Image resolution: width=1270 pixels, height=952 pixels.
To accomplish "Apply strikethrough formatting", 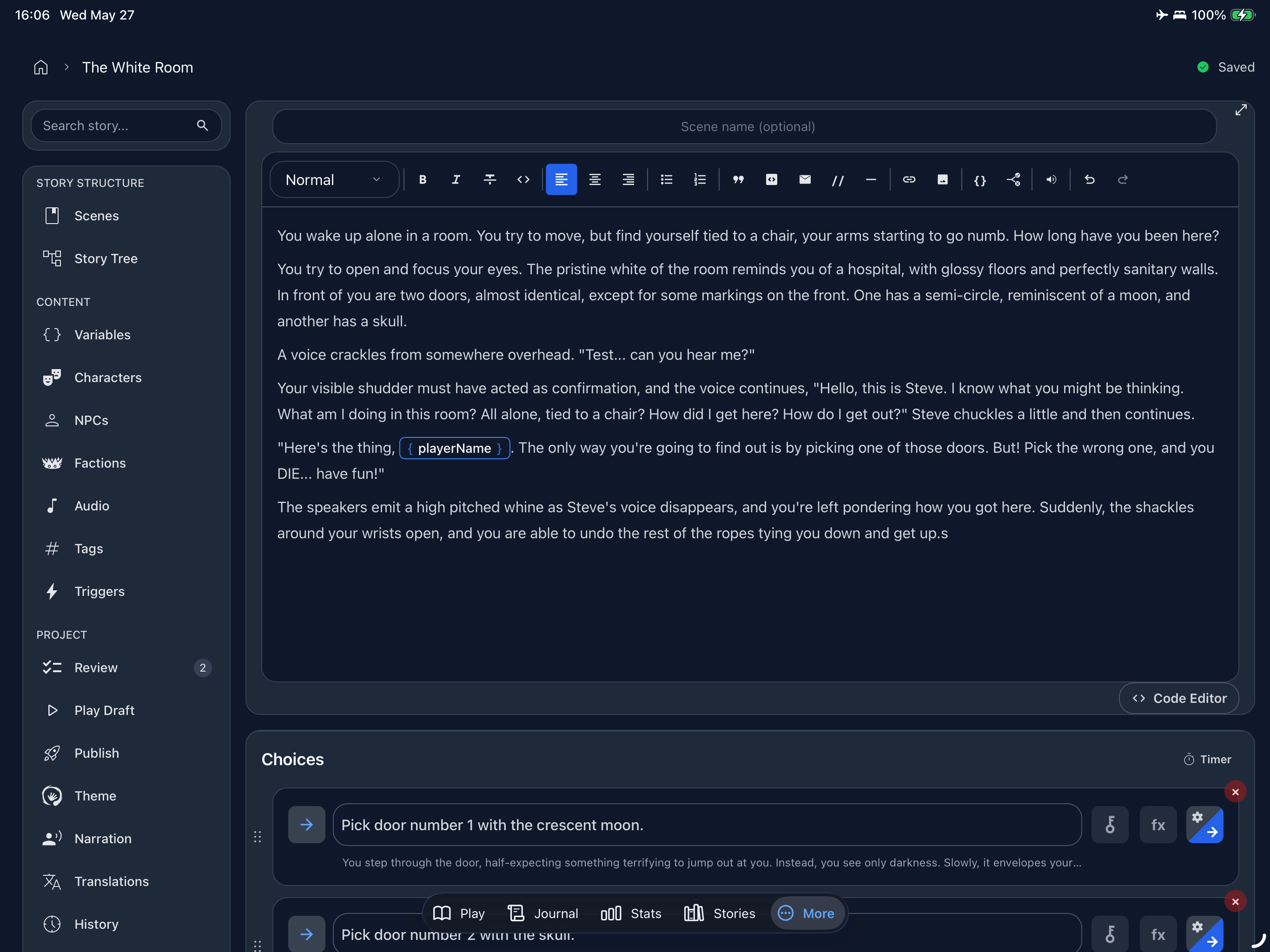I will 490,180.
